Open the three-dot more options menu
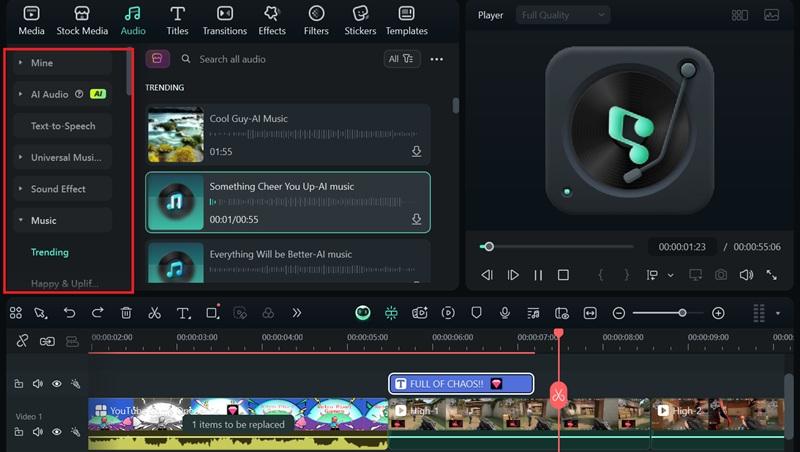Image resolution: width=800 pixels, height=452 pixels. (x=437, y=59)
